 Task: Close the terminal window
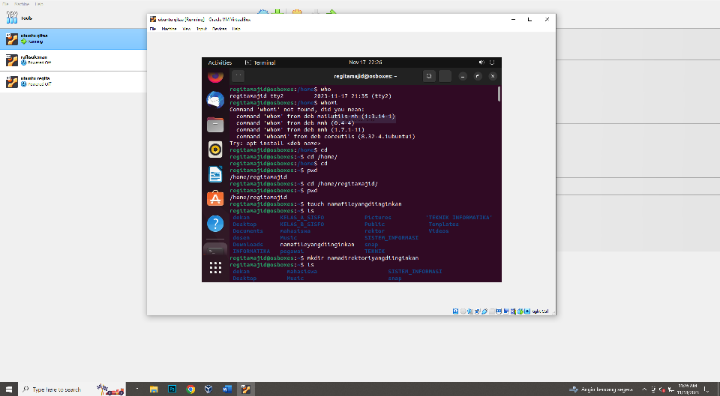point(493,76)
